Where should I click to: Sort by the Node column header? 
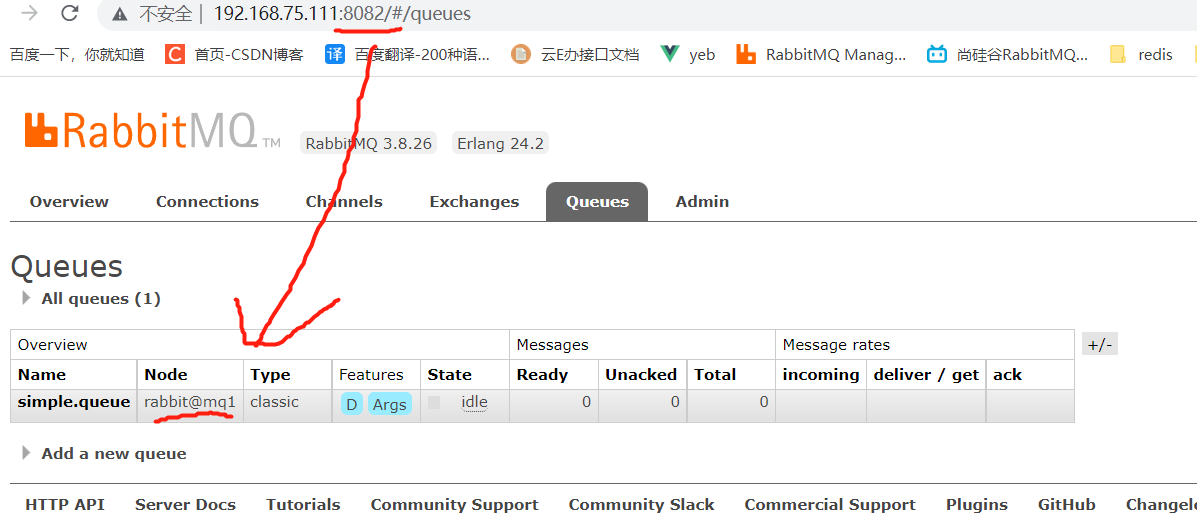(166, 375)
